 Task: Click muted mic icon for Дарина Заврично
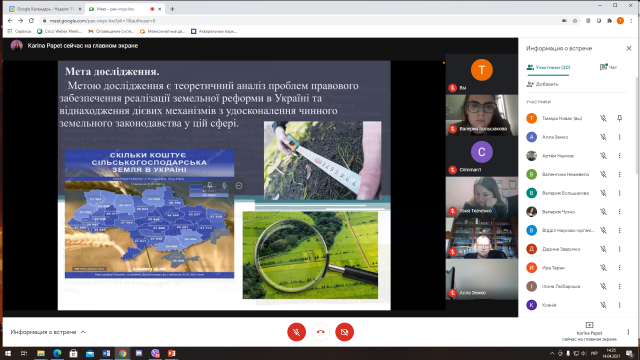(x=603, y=249)
